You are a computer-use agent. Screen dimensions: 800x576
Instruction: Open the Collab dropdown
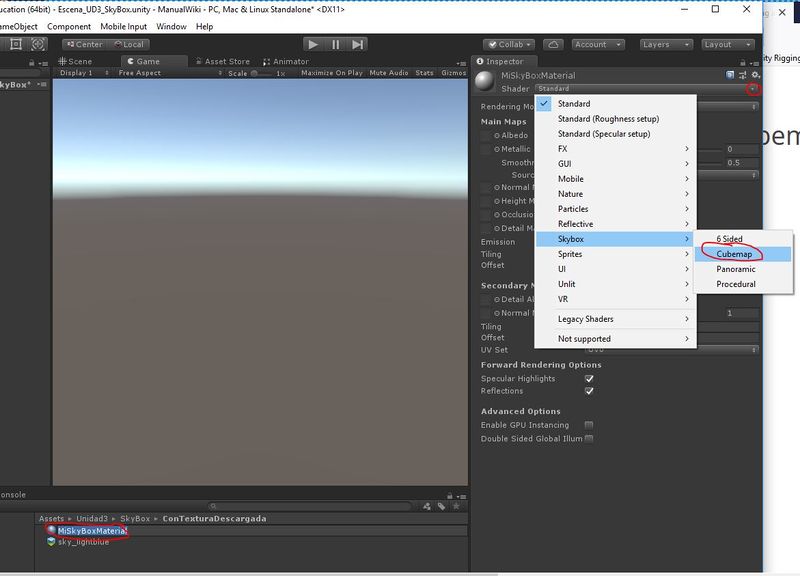point(509,44)
